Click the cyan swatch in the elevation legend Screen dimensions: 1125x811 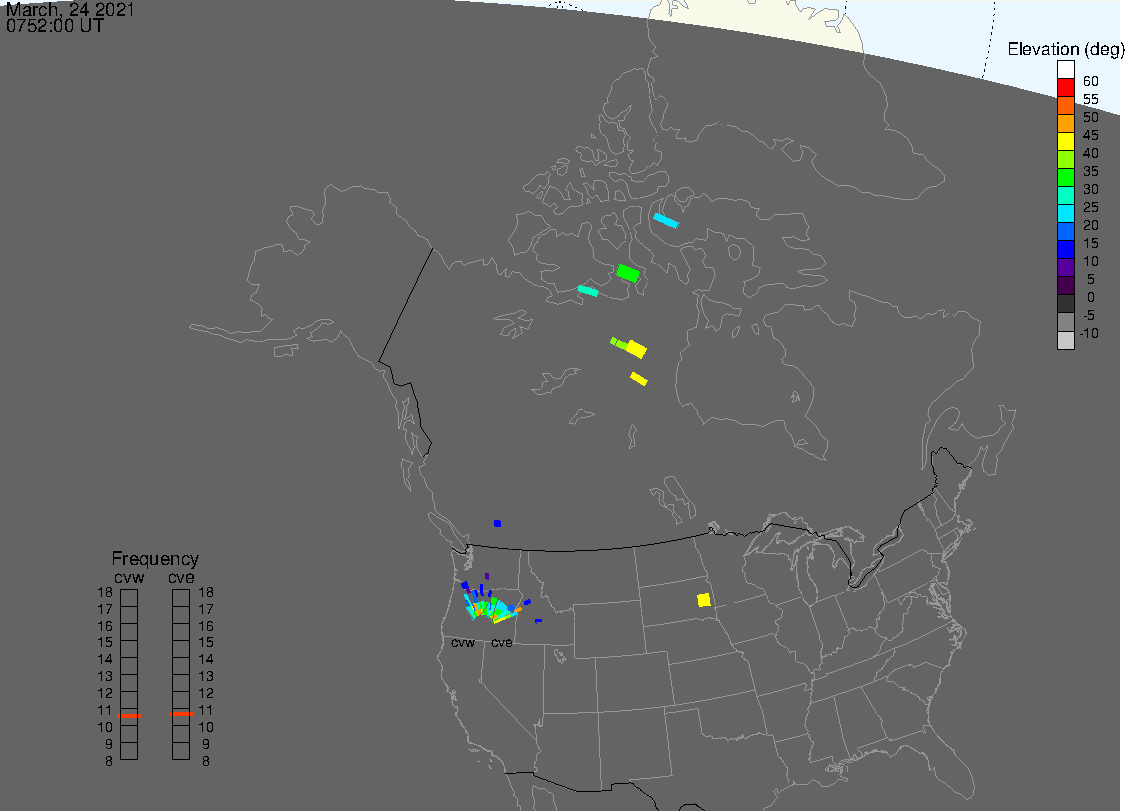click(1065, 213)
